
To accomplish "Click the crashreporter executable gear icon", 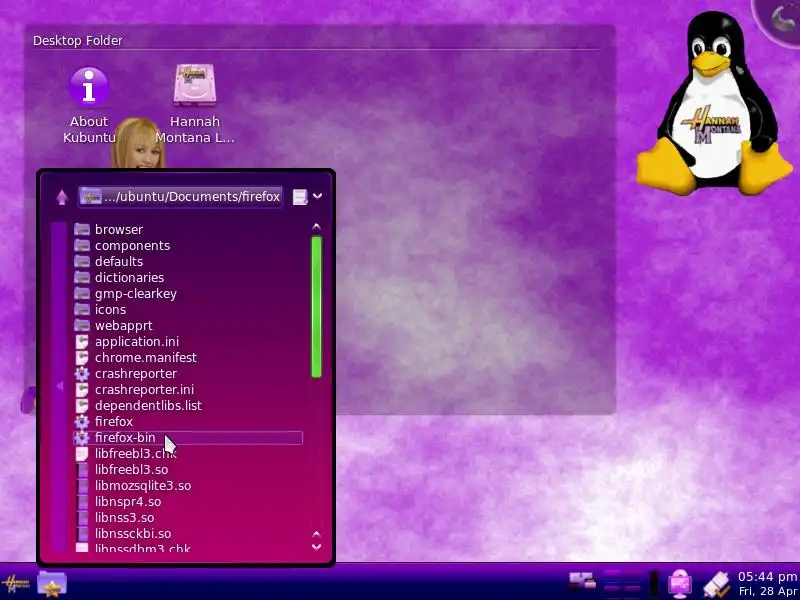I will (x=82, y=374).
